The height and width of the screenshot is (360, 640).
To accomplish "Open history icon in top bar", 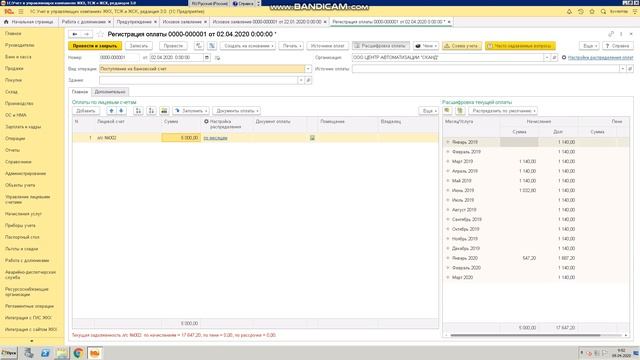I will [581, 11].
